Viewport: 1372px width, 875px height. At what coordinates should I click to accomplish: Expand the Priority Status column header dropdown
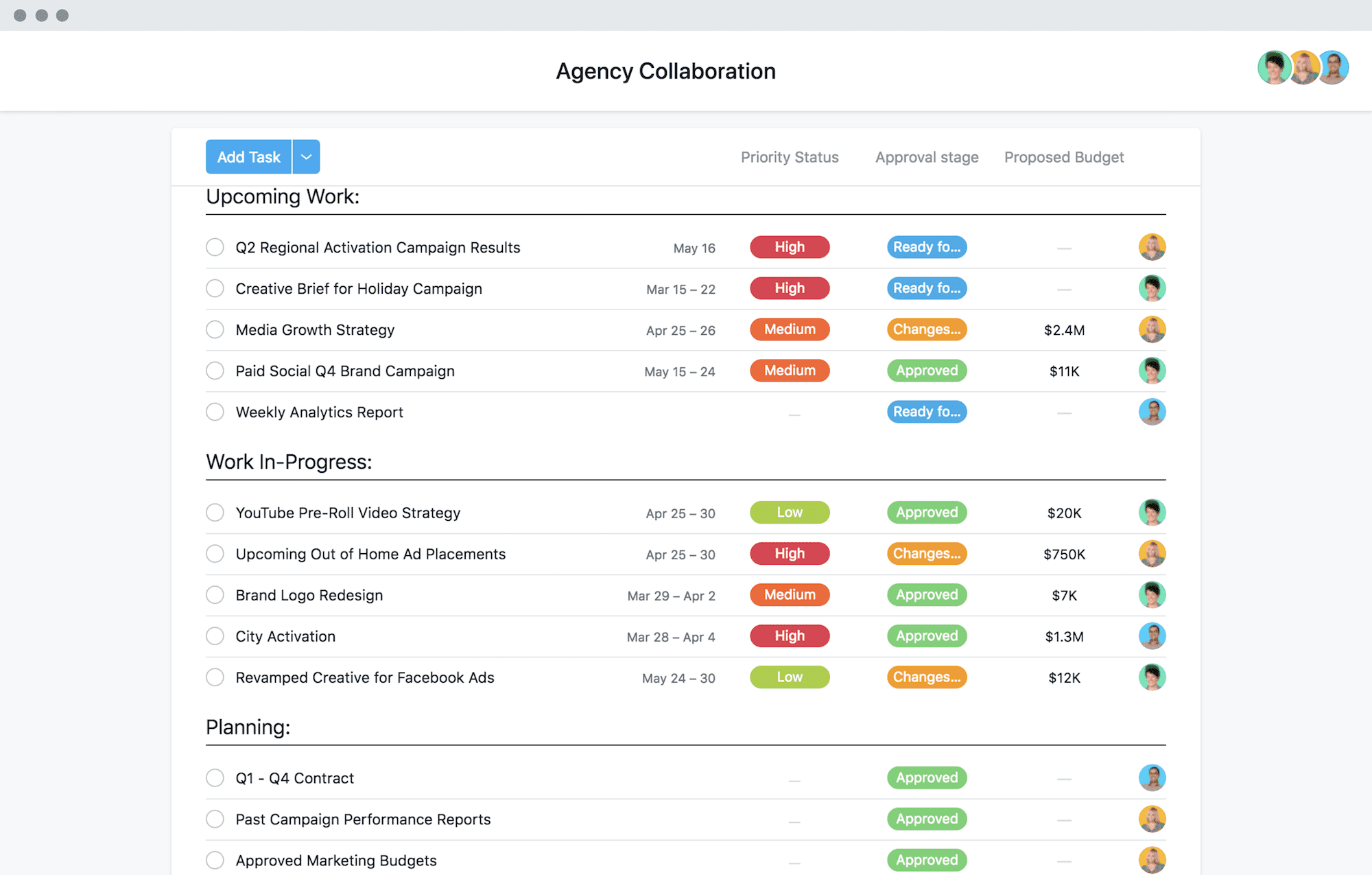pos(790,157)
